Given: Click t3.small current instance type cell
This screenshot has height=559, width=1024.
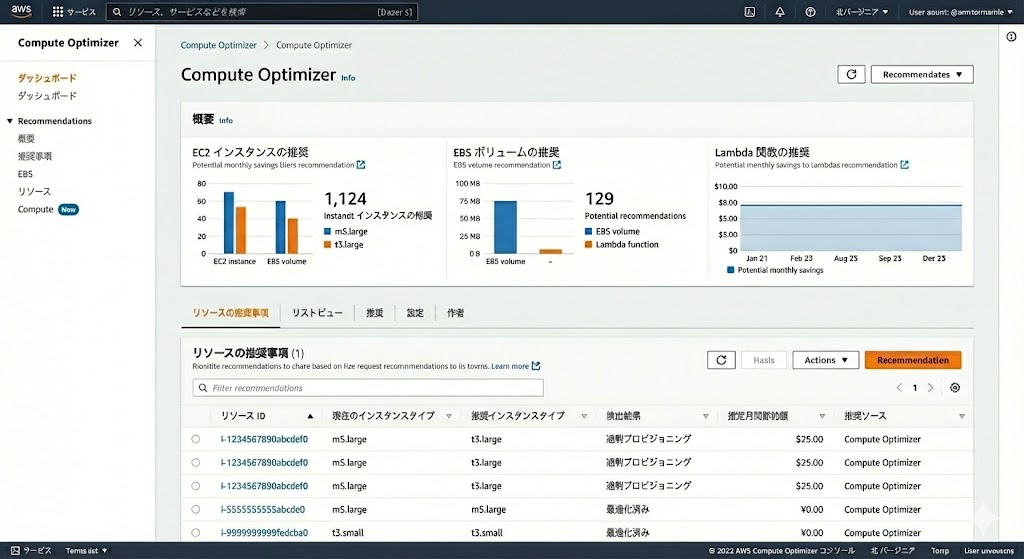Looking at the screenshot, I should (x=347, y=533).
